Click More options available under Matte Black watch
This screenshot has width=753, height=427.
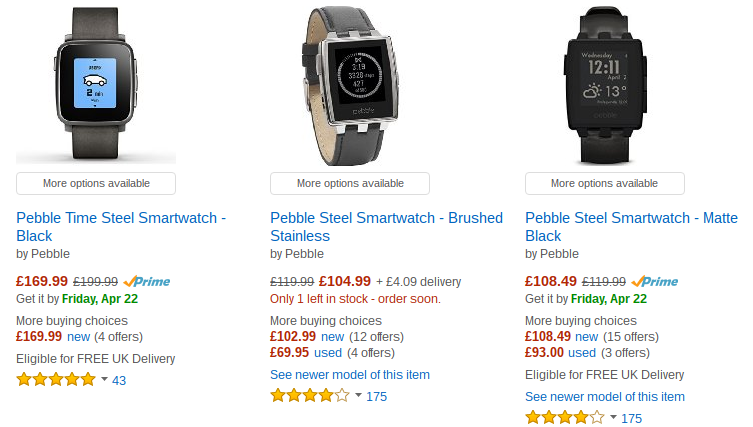pyautogui.click(x=605, y=183)
